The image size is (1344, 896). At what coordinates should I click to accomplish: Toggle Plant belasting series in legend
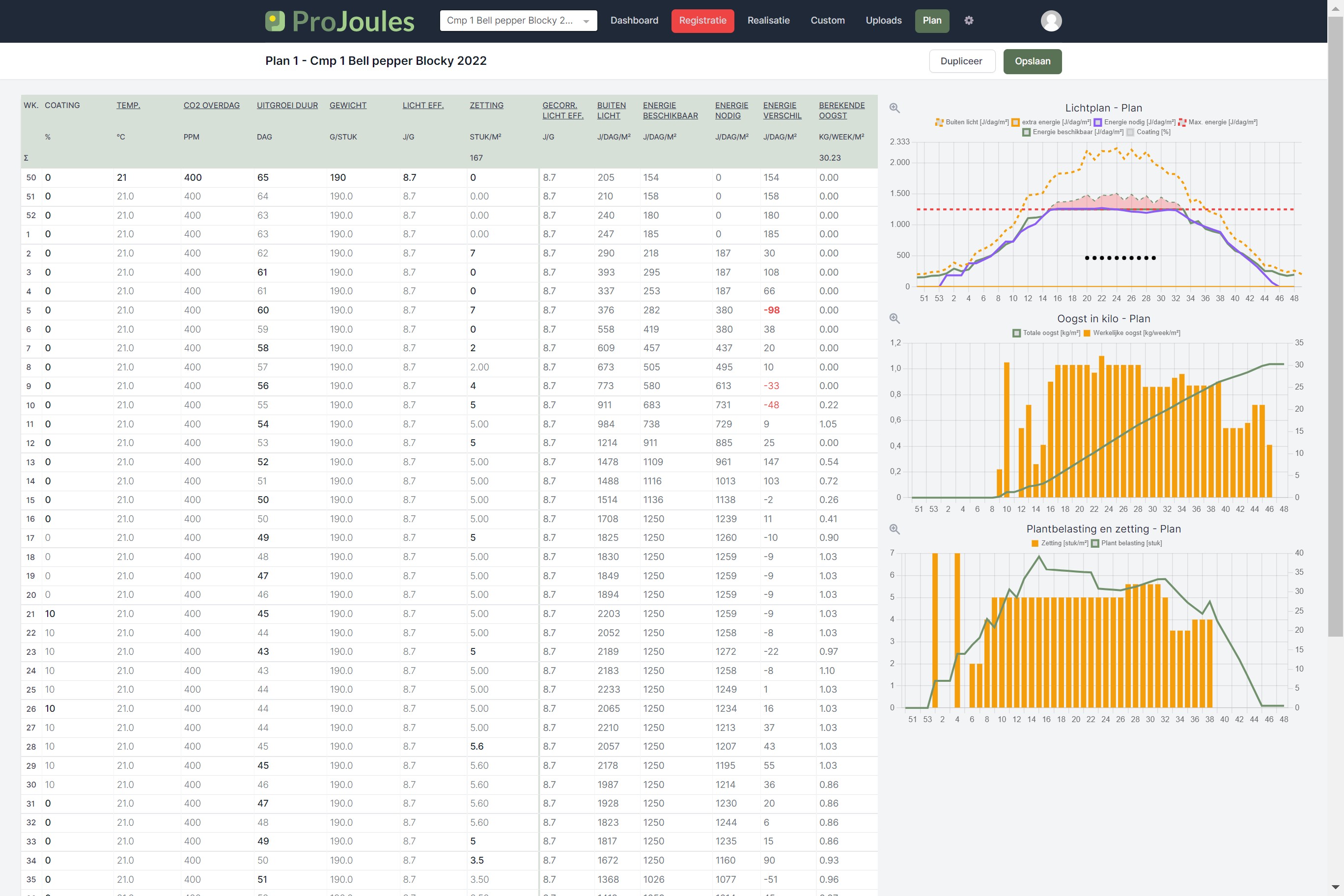click(1095, 543)
